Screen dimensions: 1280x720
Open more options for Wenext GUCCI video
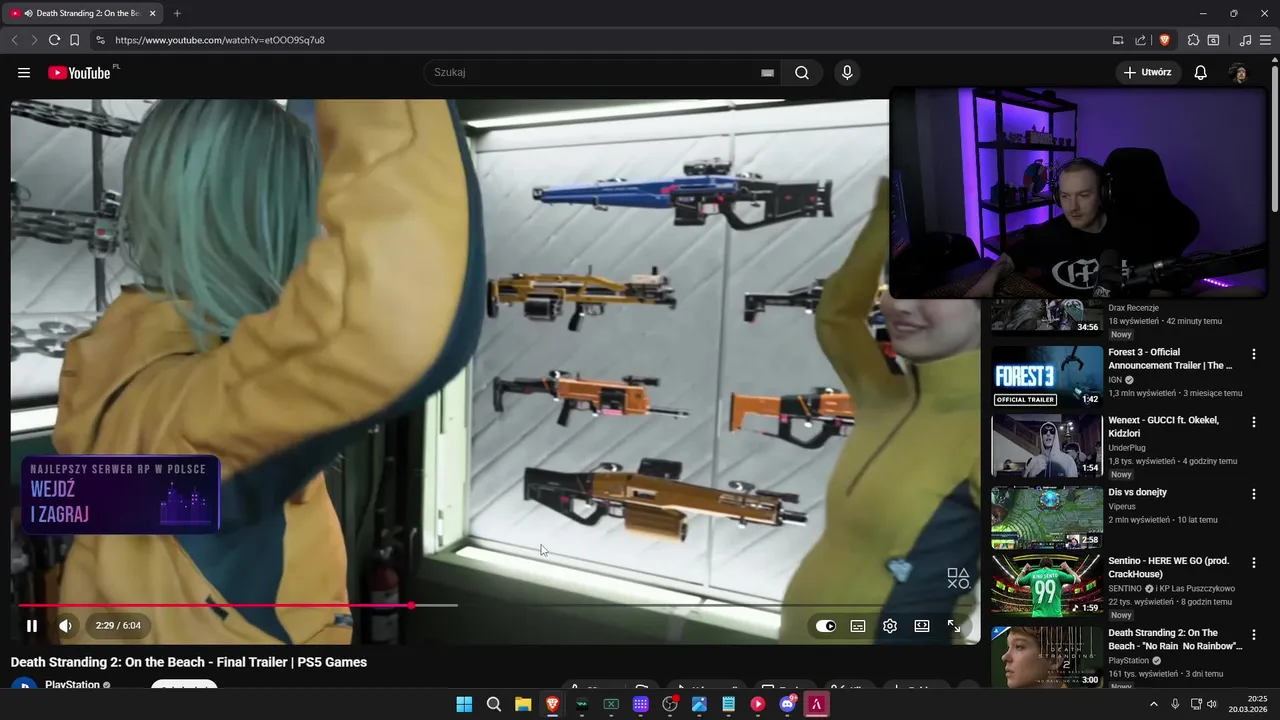pos(1253,422)
